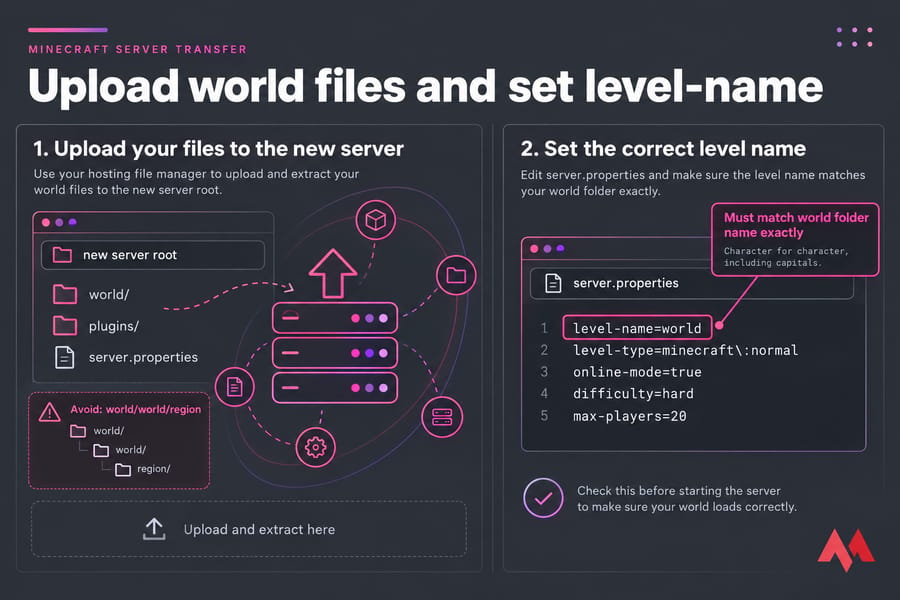
Task: Click the region/ folder icon in warning
Action: (123, 470)
